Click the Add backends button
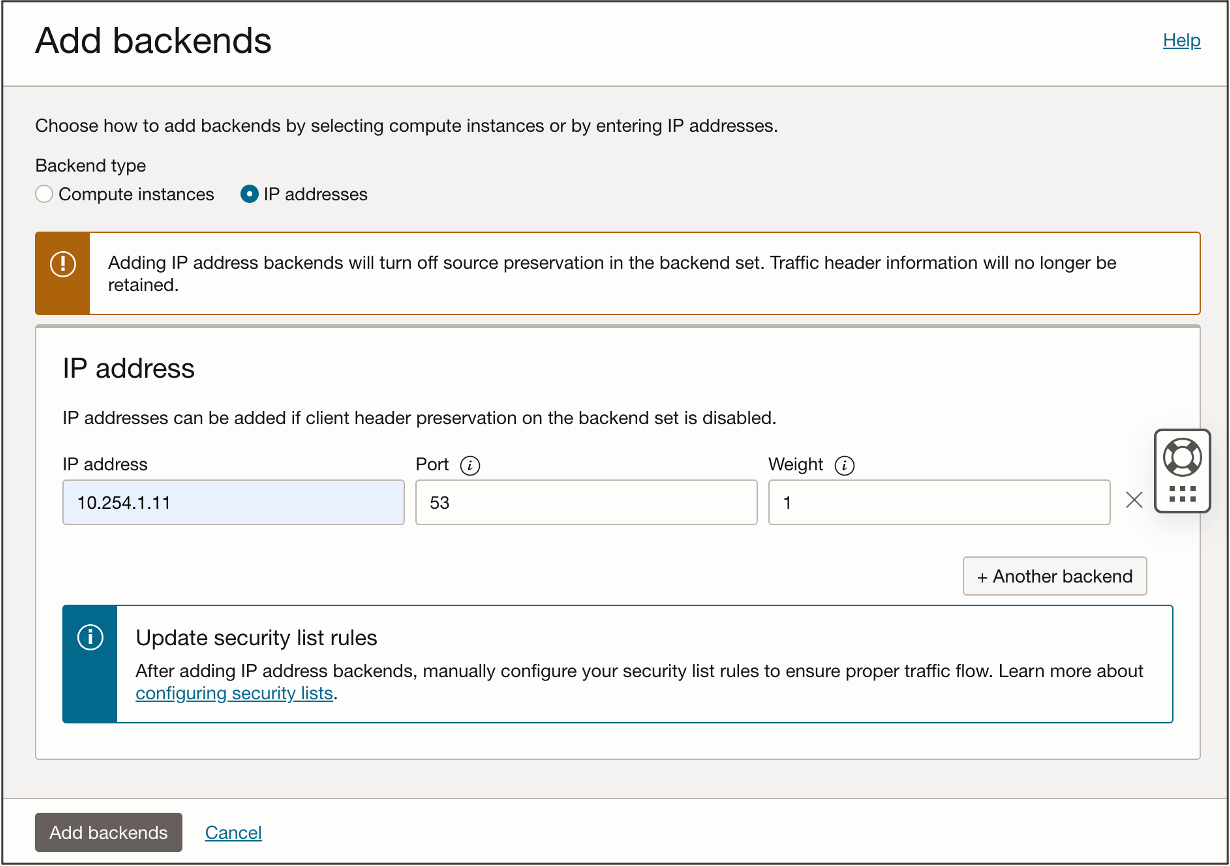This screenshot has height=866, width=1230. click(108, 832)
